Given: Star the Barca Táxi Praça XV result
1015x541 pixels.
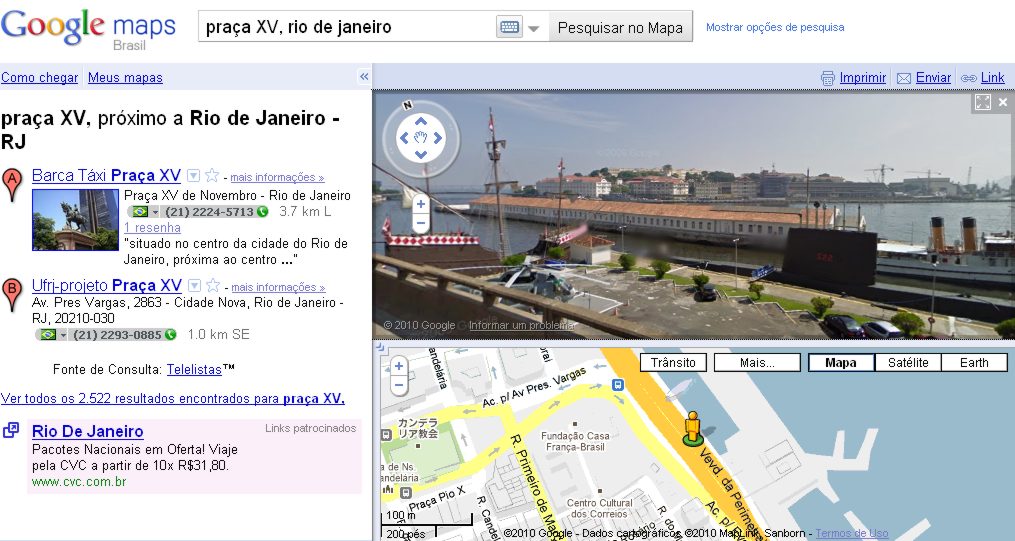Looking at the screenshot, I should pyautogui.click(x=212, y=175).
